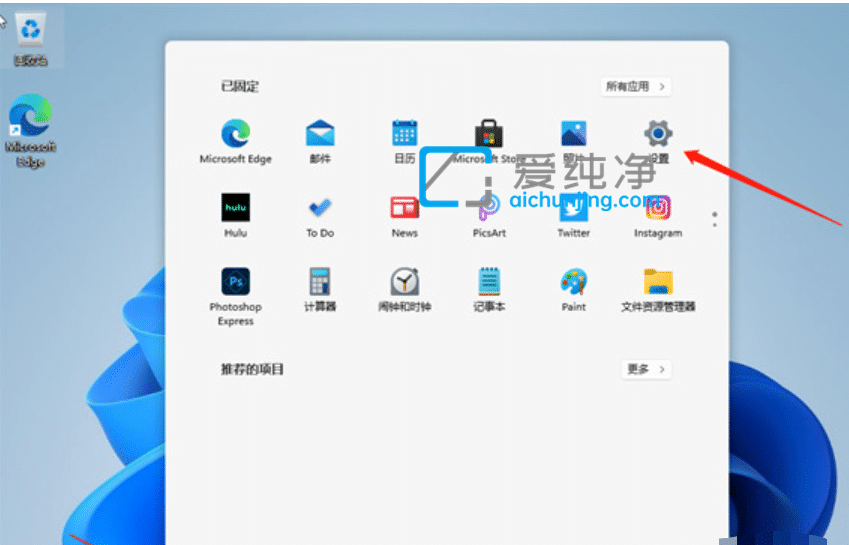
Task: Launch Microsoft Store from pinned apps
Action: (x=489, y=133)
